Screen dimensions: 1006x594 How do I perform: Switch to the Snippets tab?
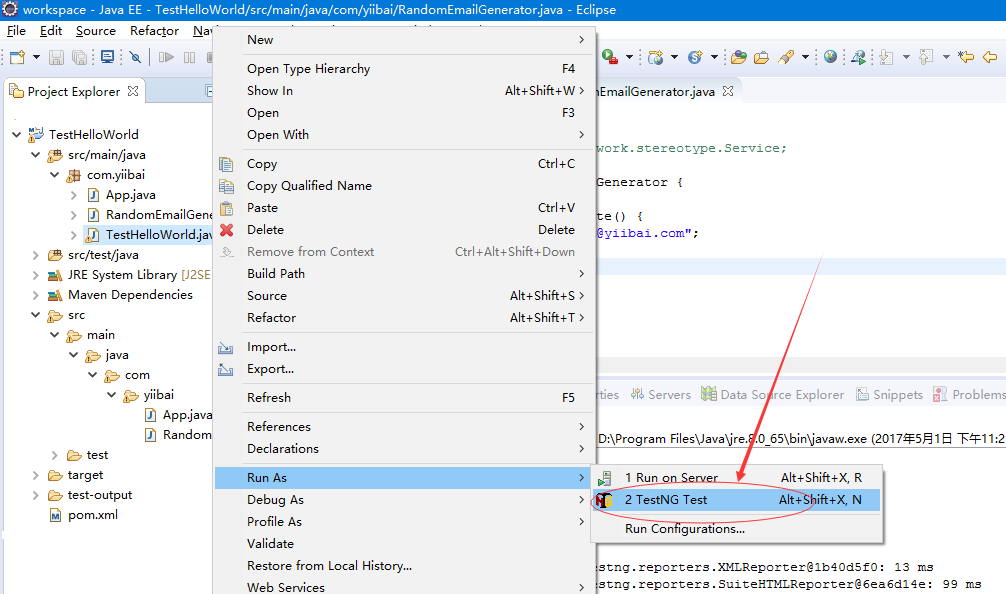(x=889, y=395)
